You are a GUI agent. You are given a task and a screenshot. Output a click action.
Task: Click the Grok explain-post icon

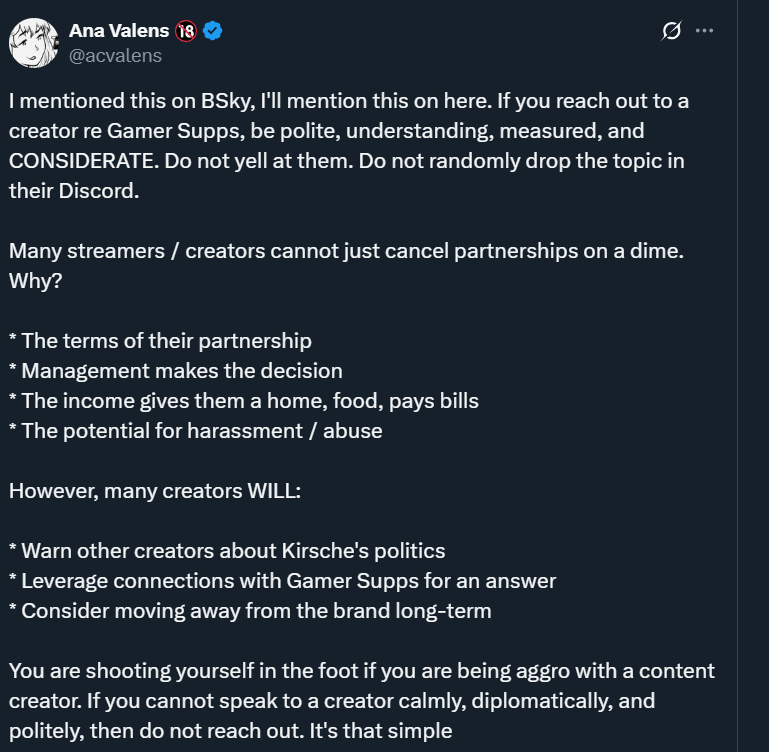pos(671,31)
